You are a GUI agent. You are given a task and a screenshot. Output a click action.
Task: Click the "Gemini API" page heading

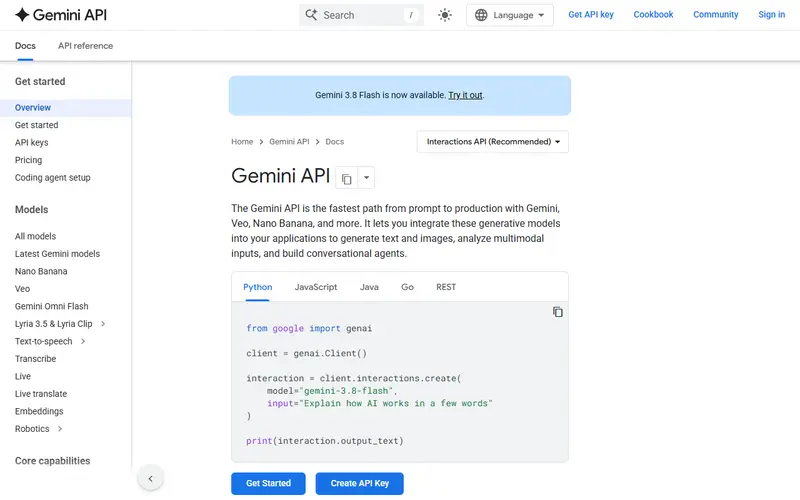pos(281,176)
